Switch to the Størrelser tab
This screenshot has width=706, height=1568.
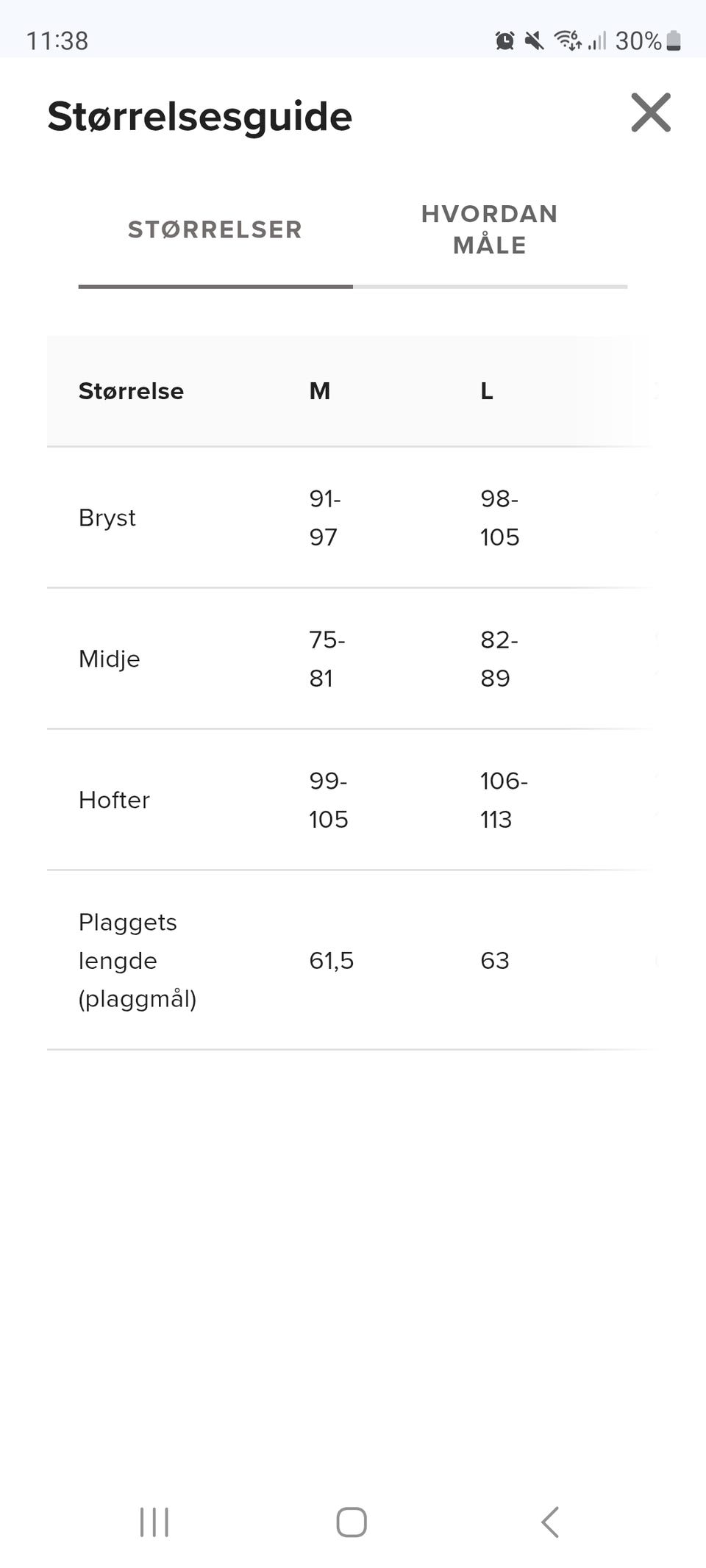point(215,230)
